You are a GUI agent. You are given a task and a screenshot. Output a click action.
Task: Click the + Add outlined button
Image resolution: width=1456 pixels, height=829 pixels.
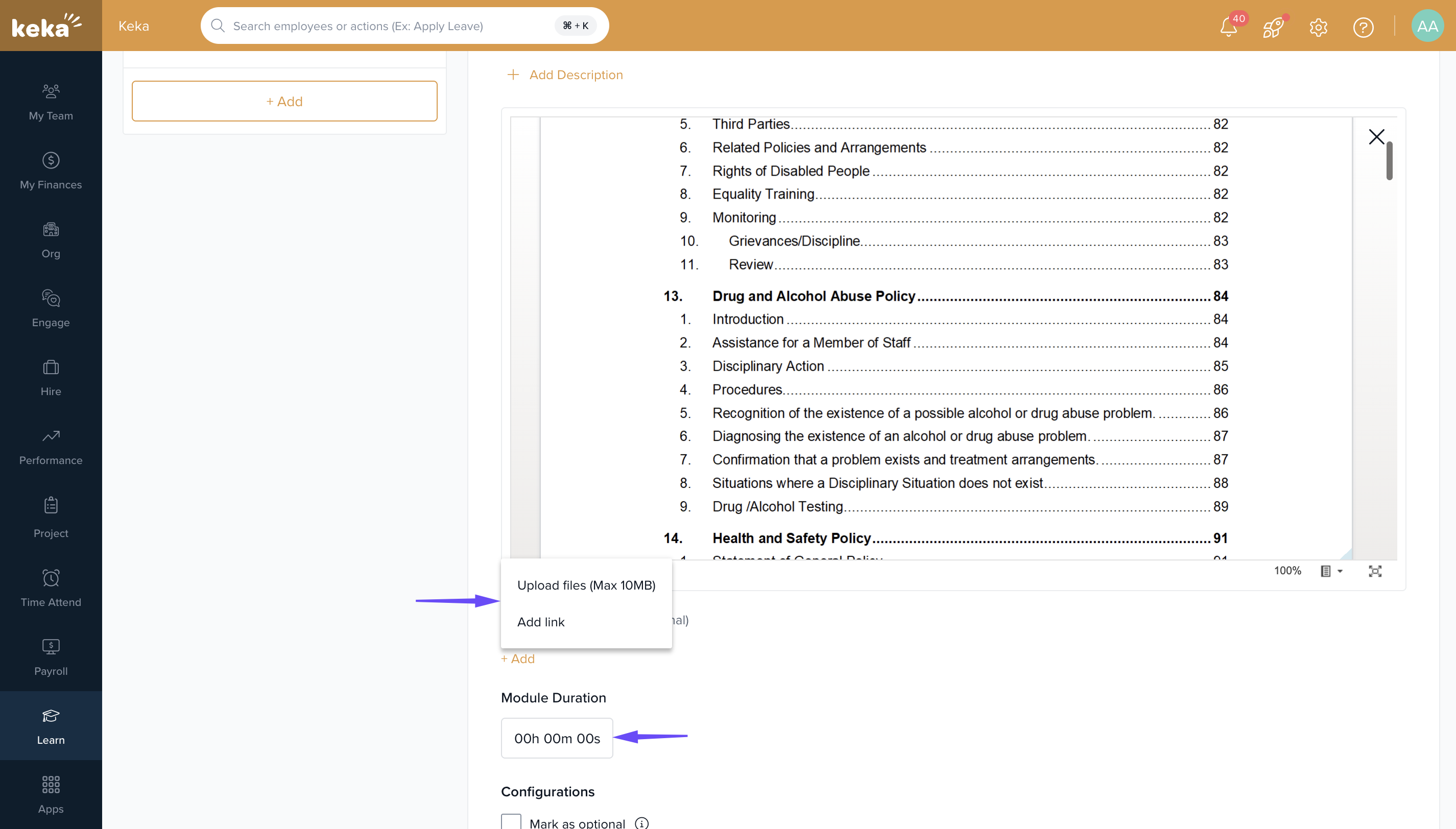point(284,101)
